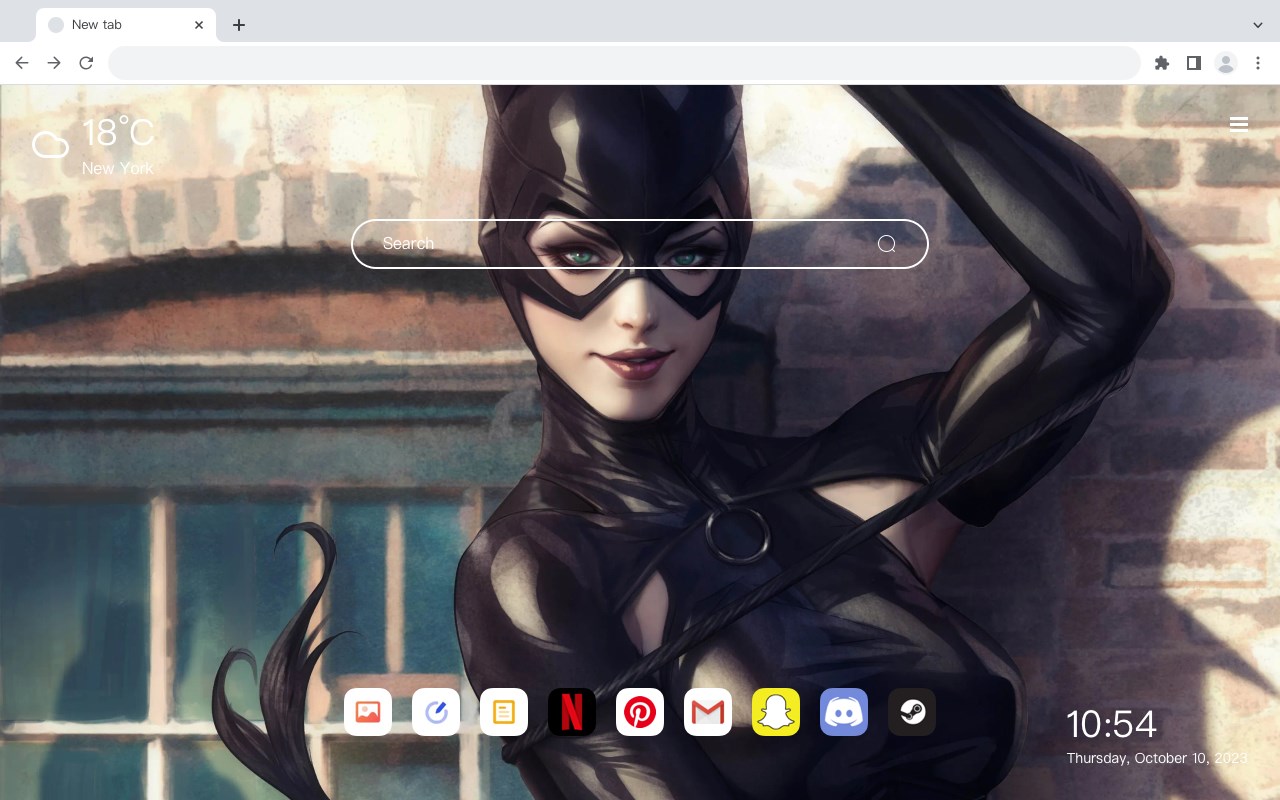The width and height of the screenshot is (1280, 800).
Task: Open the Discord shortcut
Action: tap(844, 712)
